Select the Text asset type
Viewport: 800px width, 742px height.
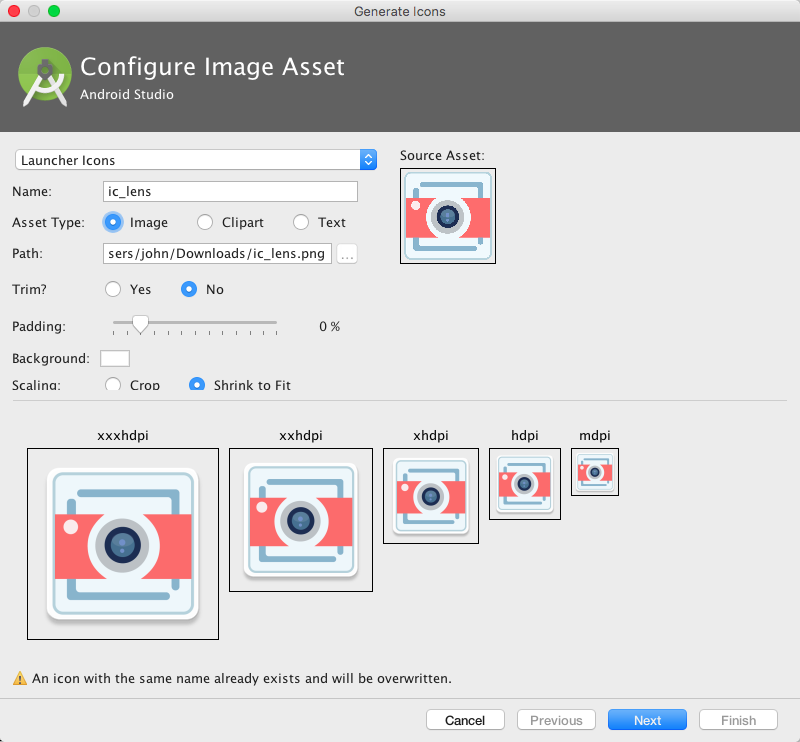click(x=299, y=222)
